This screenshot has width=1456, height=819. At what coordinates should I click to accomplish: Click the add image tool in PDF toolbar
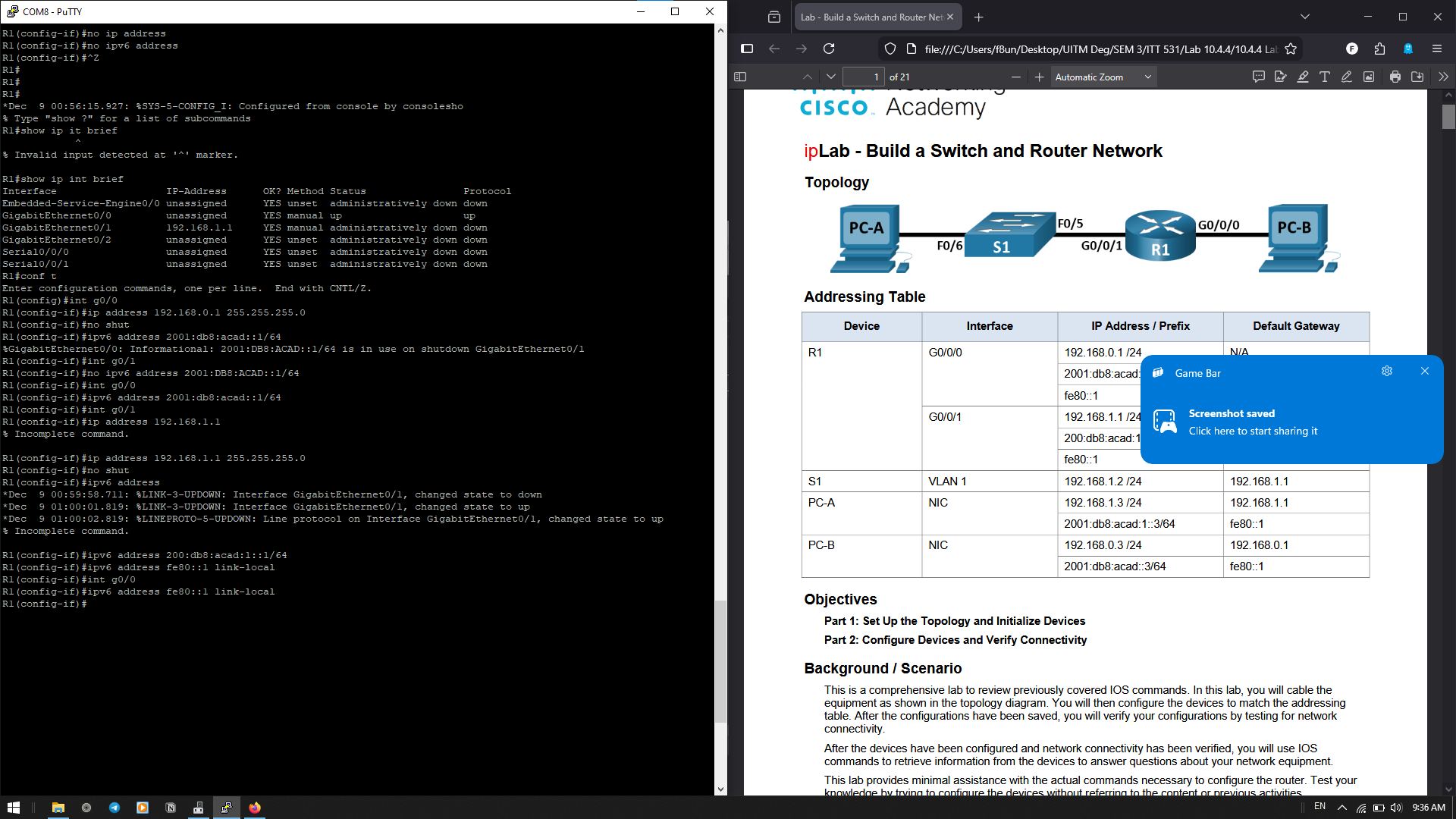click(1369, 77)
